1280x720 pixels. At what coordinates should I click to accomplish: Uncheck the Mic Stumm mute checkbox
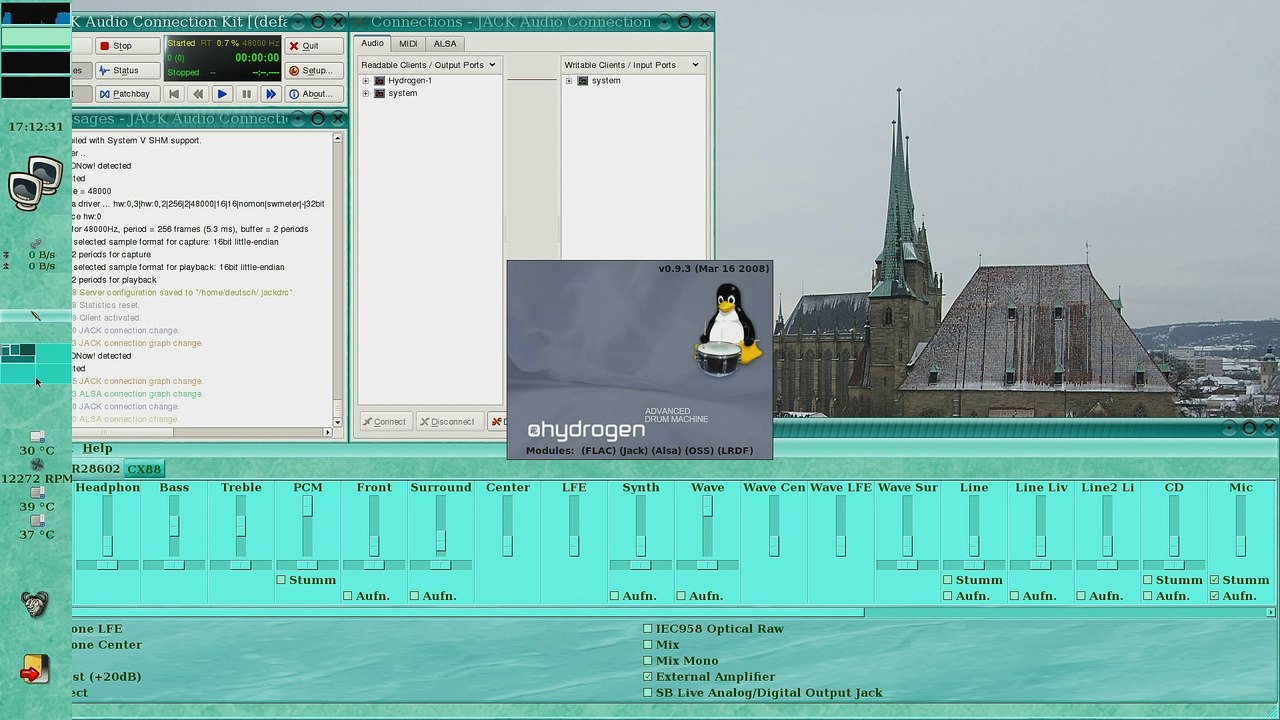coord(1215,580)
